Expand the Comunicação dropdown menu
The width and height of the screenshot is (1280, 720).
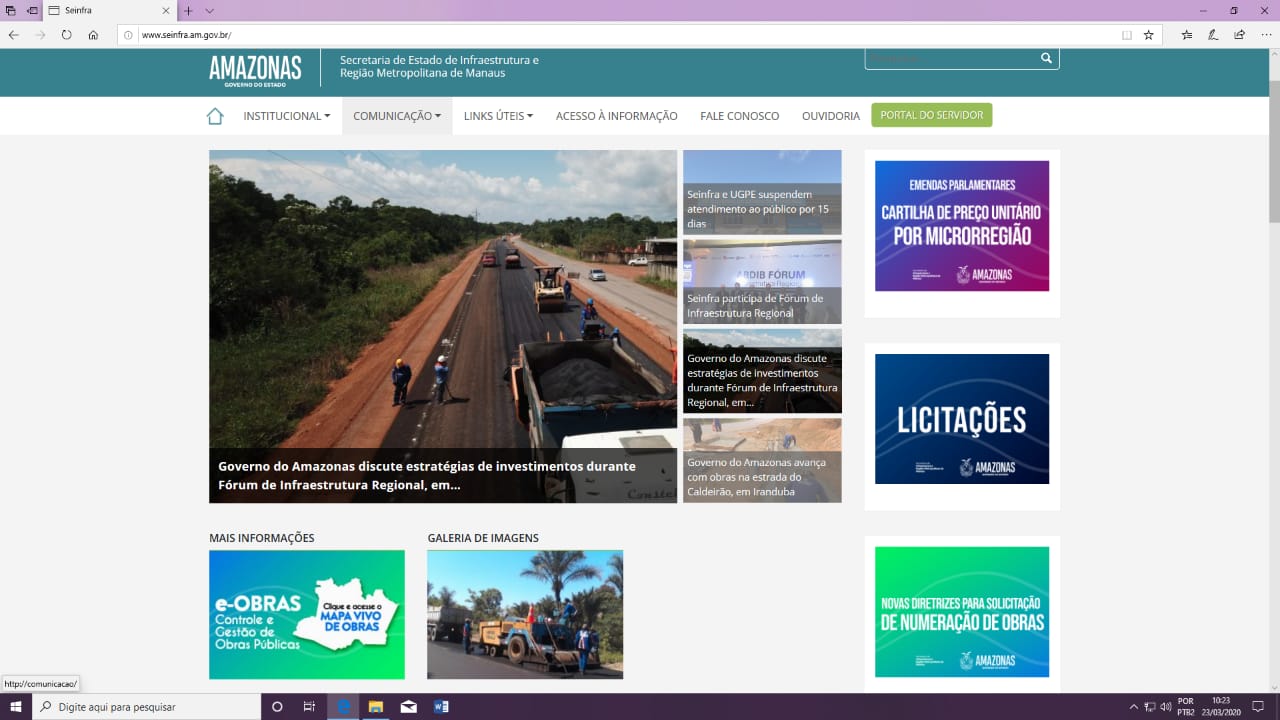coord(397,116)
